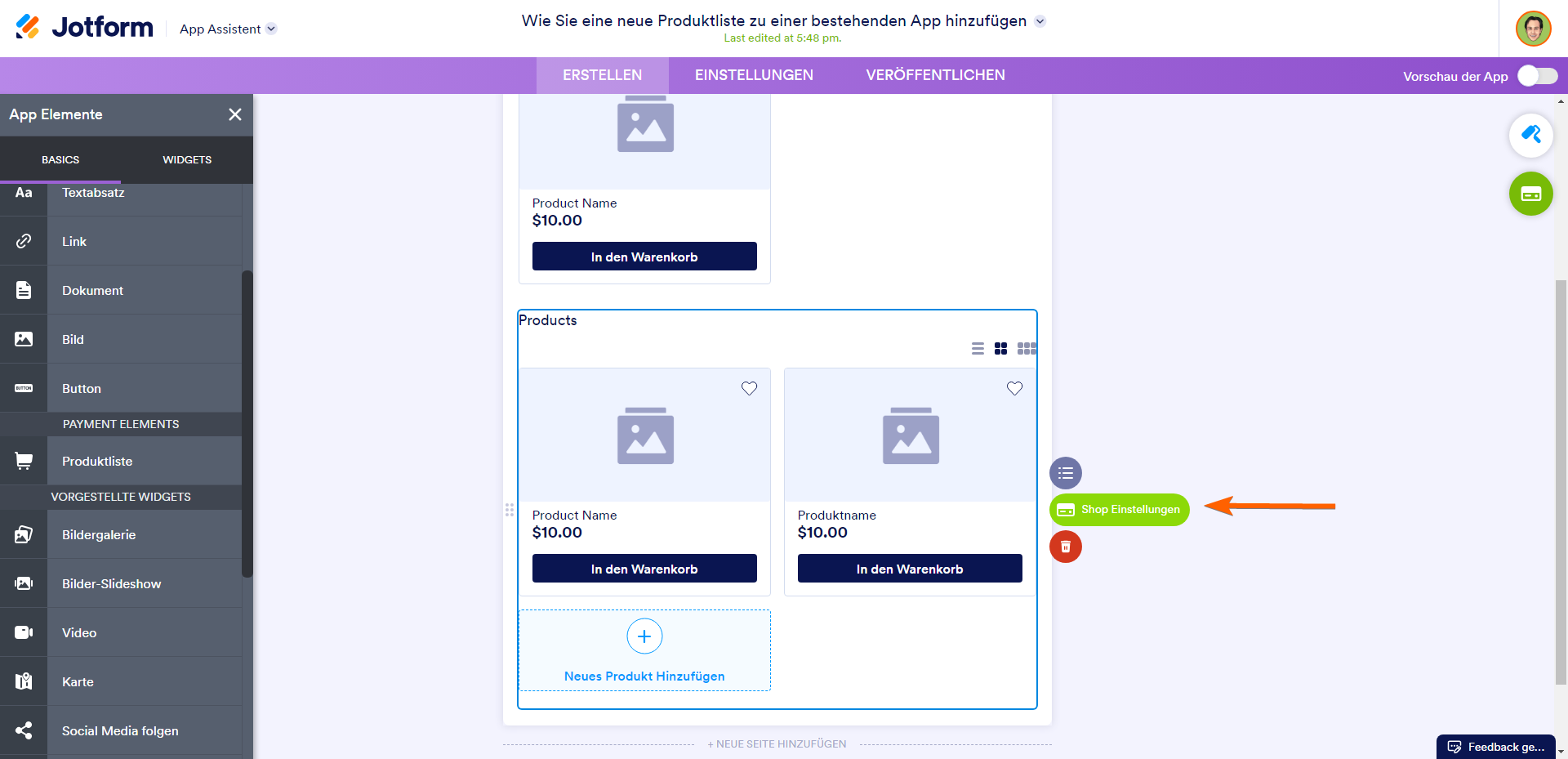Open the App Designer paint roller icon
Viewport: 1568px width, 759px height.
[1530, 136]
